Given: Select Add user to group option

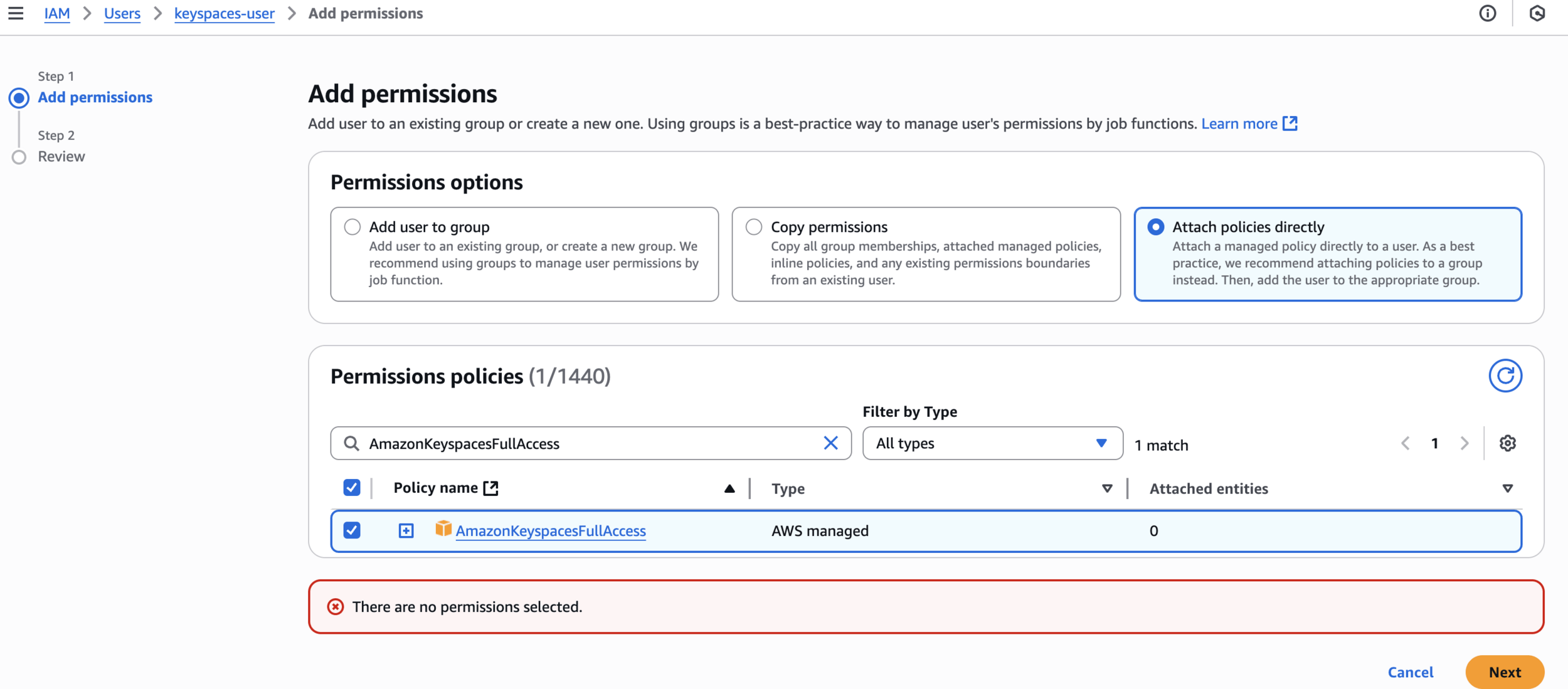Looking at the screenshot, I should pos(352,227).
